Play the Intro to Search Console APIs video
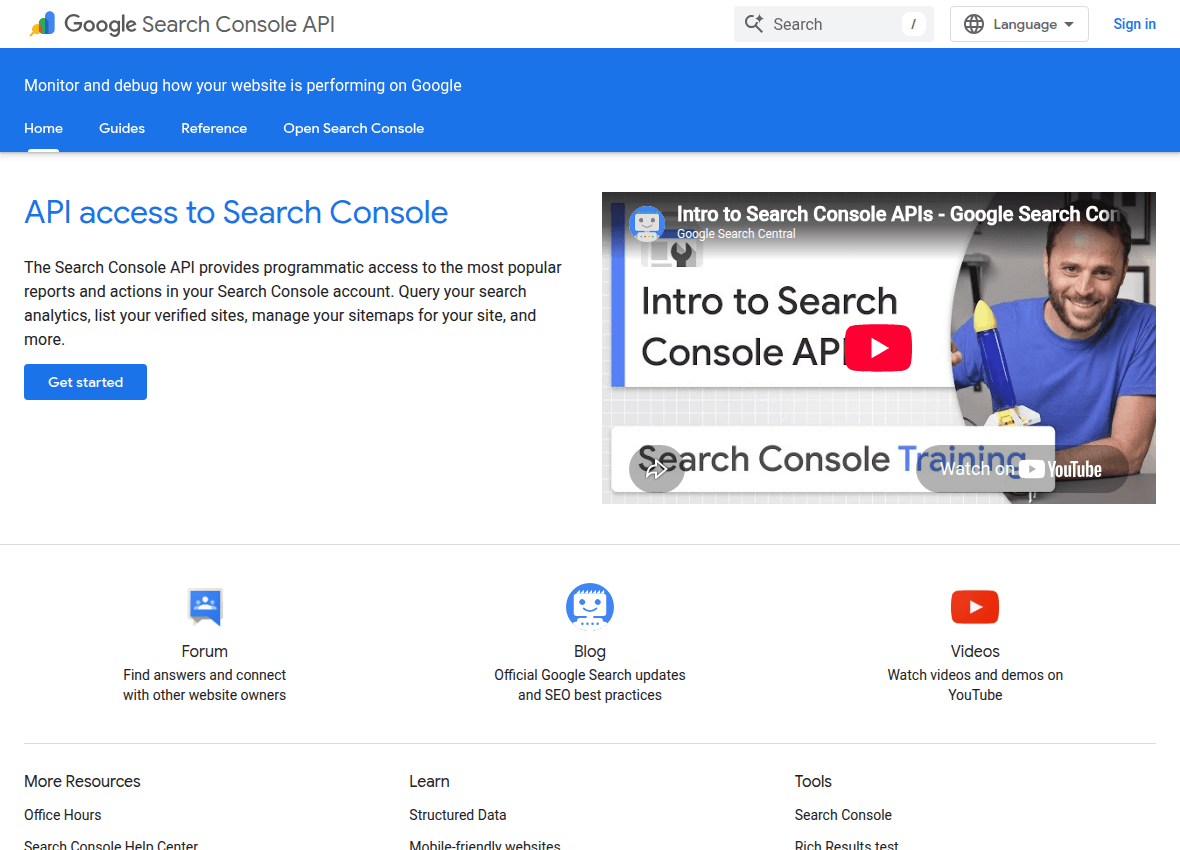Screen dimensions: 1180x850 878,348
